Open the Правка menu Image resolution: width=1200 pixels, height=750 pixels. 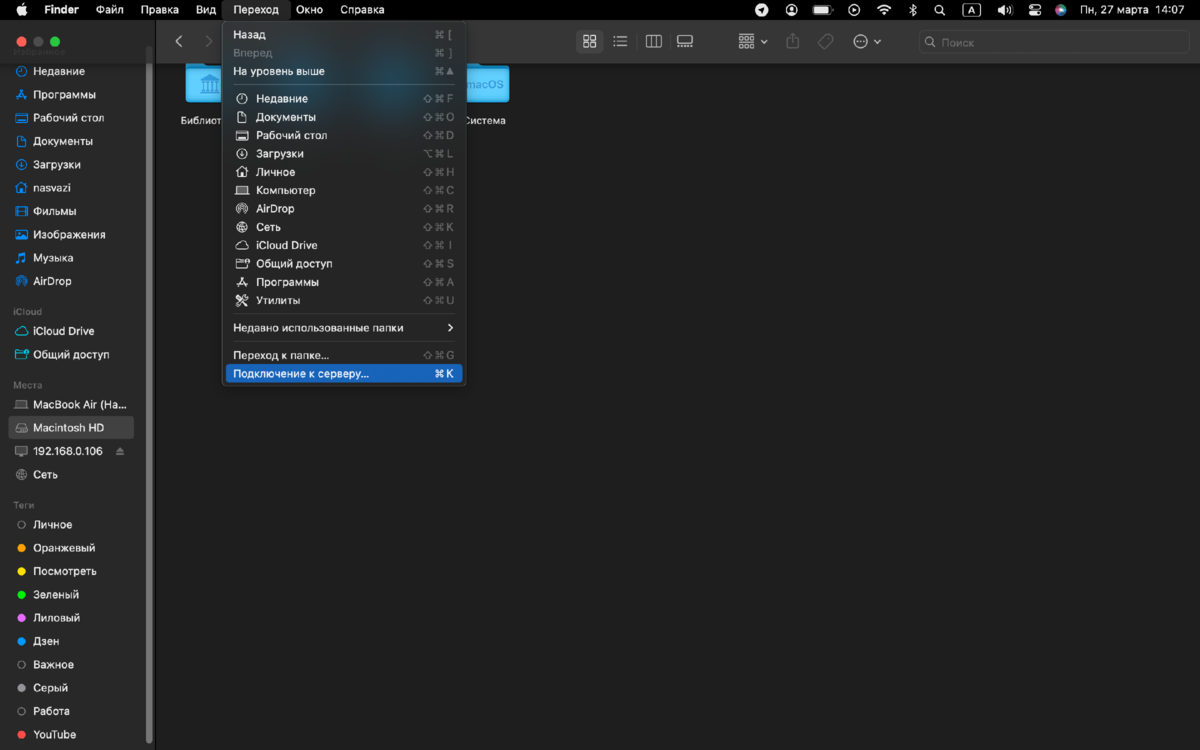pyautogui.click(x=160, y=10)
